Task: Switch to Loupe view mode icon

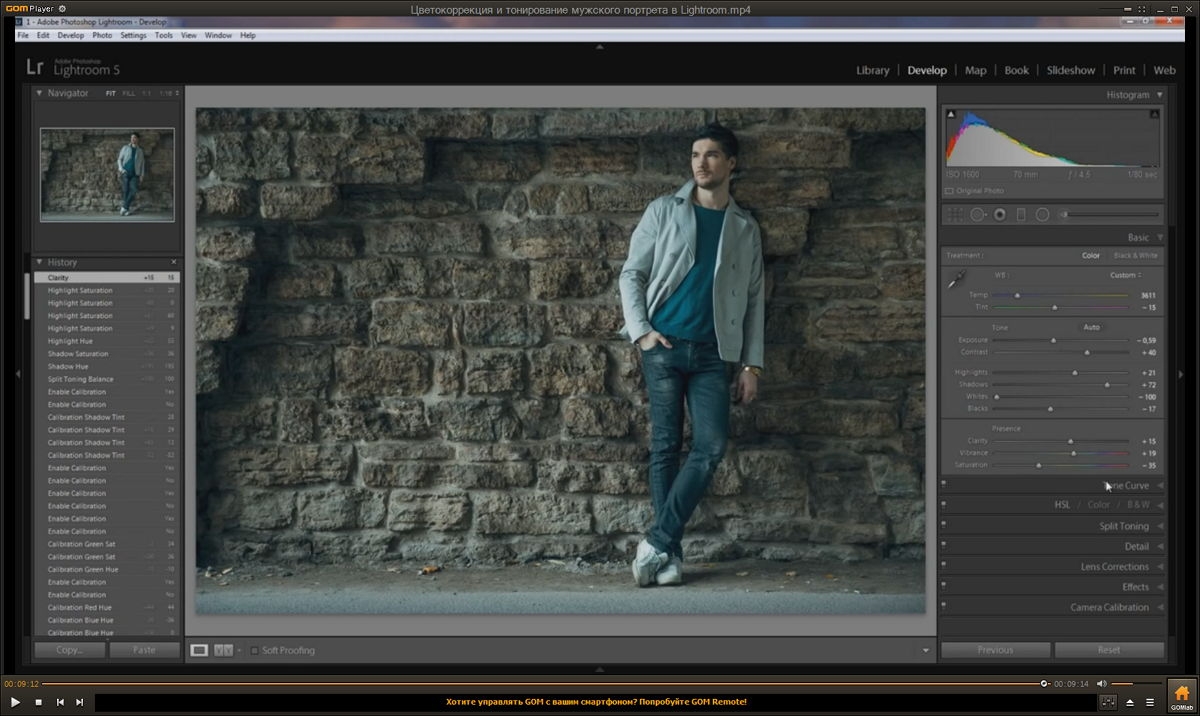Action: pyautogui.click(x=200, y=650)
